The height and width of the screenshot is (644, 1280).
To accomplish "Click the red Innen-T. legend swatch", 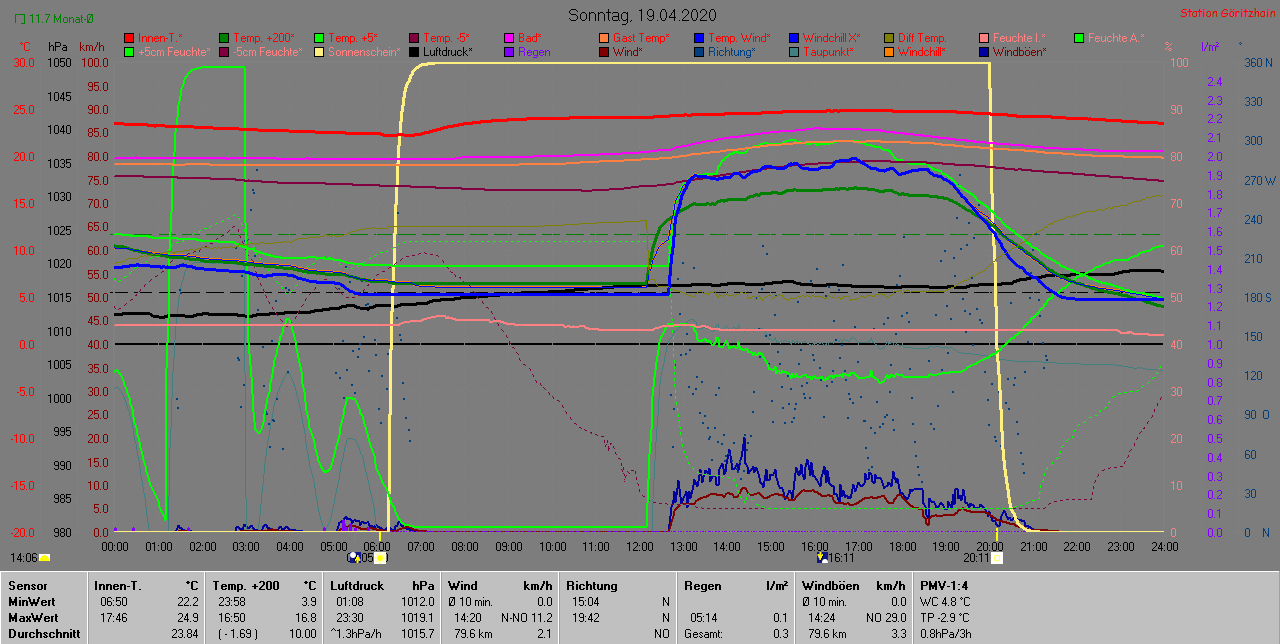I will click(129, 38).
